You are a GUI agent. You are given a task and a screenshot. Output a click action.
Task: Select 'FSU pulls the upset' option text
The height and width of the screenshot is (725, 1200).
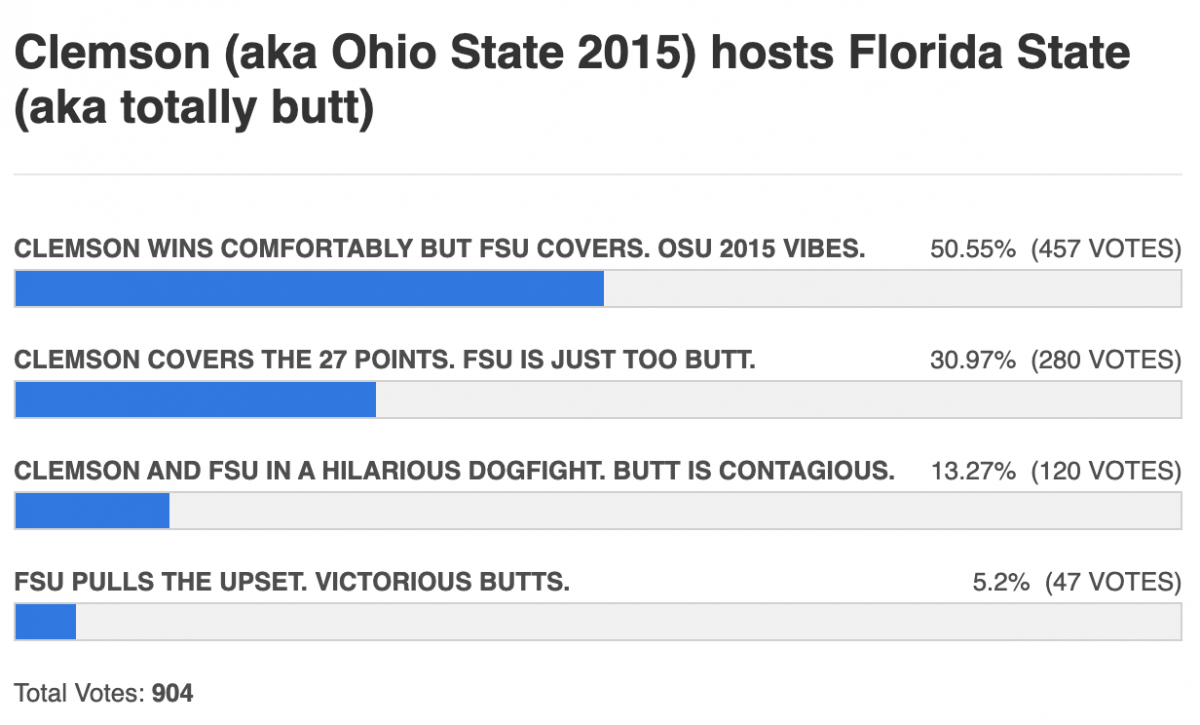292,582
